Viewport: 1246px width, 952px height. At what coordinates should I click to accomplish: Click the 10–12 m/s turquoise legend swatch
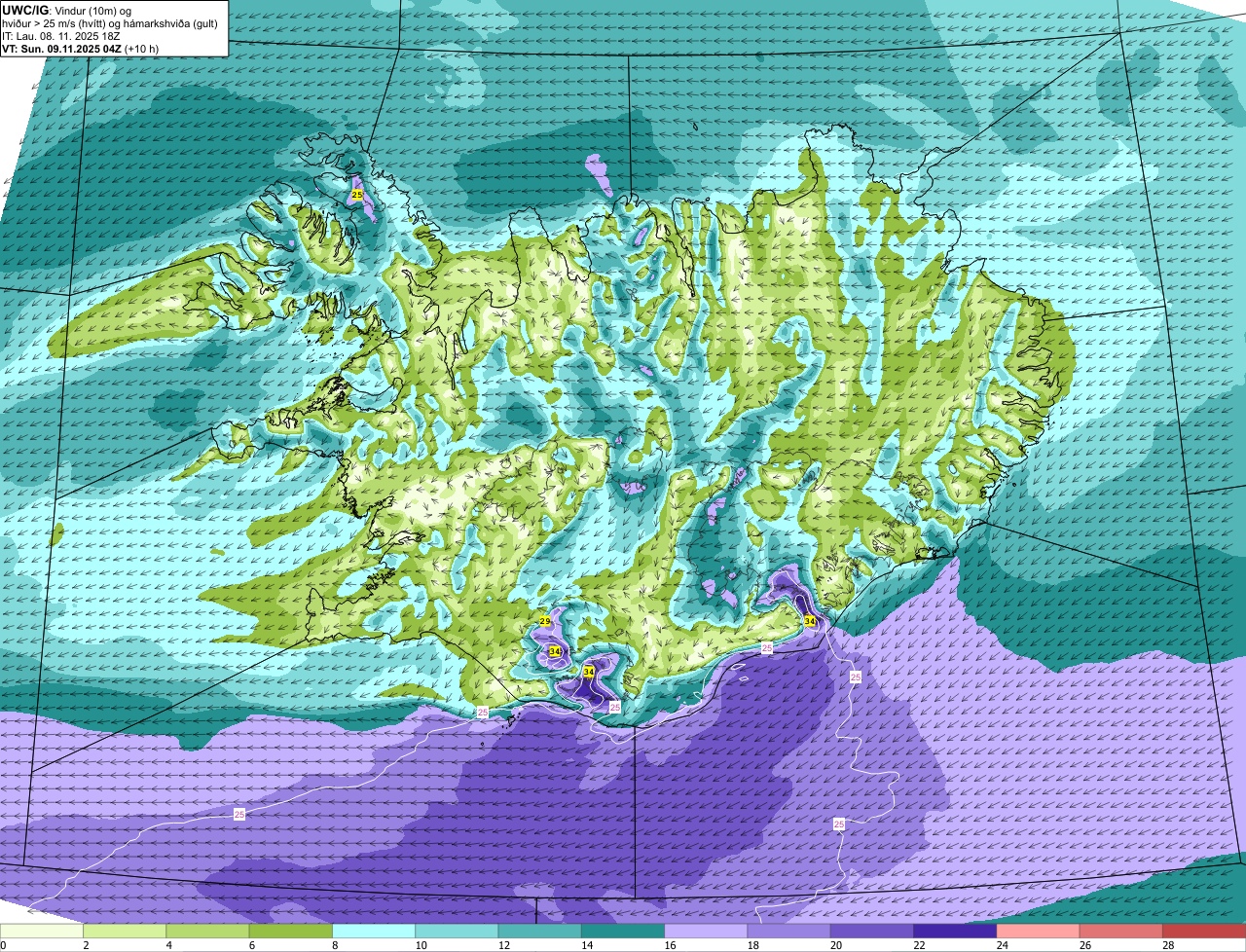pyautogui.click(x=457, y=932)
